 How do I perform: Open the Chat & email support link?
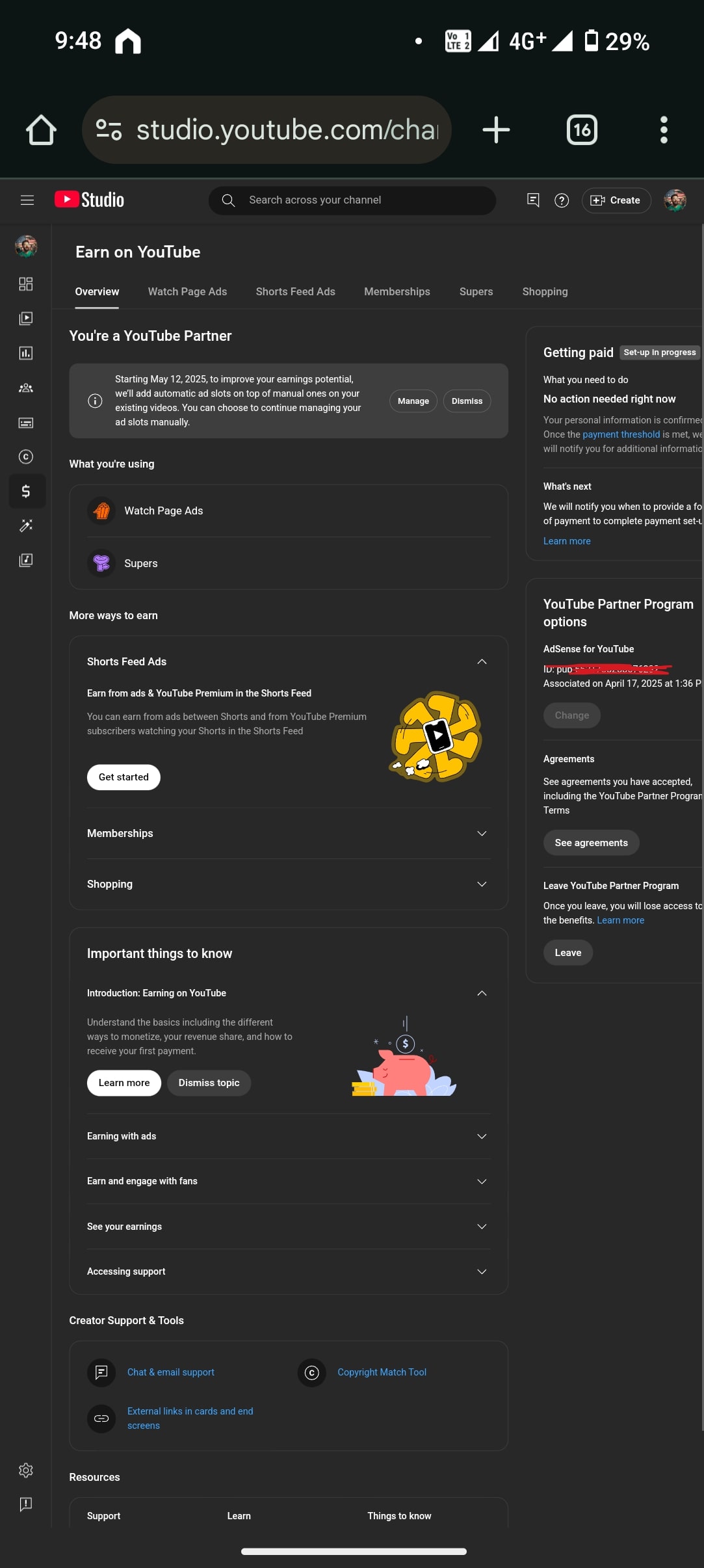click(170, 1372)
